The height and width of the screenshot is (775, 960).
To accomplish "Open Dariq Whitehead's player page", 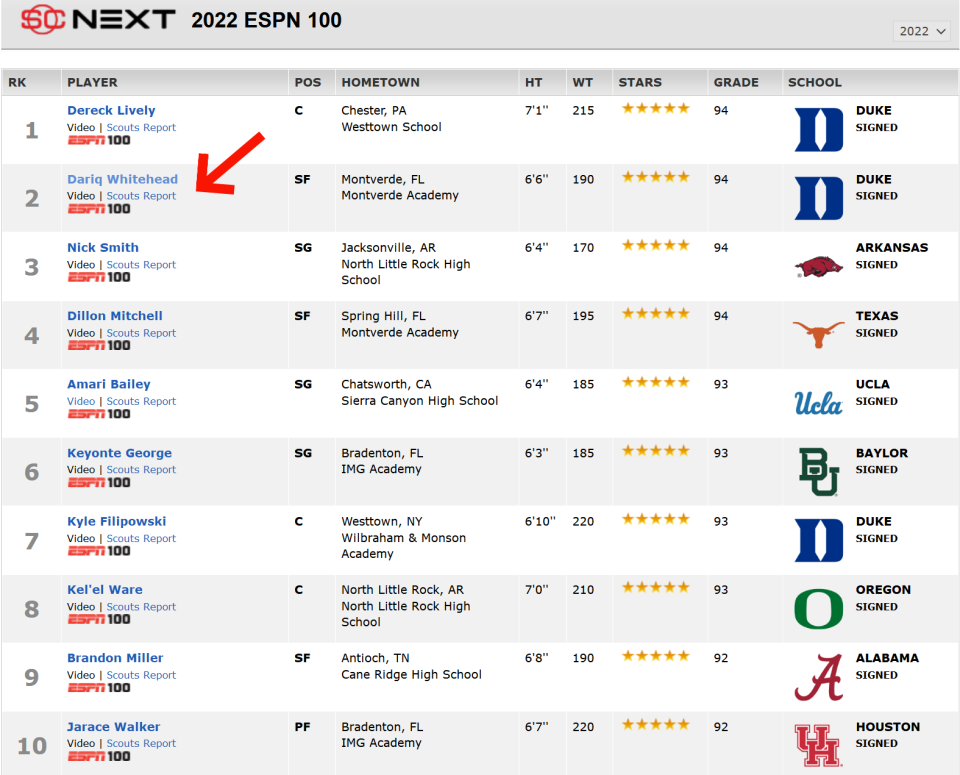I will [122, 180].
